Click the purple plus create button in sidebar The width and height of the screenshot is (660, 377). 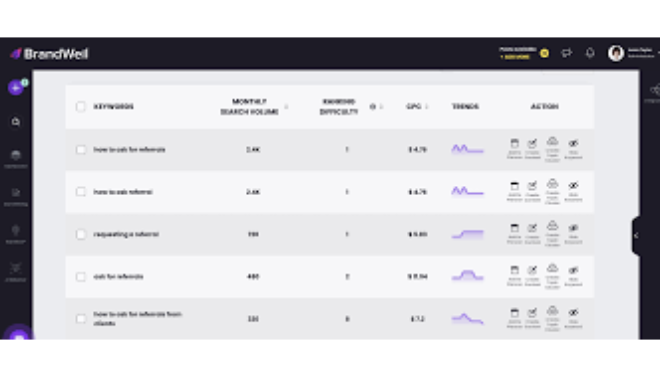click(x=16, y=88)
